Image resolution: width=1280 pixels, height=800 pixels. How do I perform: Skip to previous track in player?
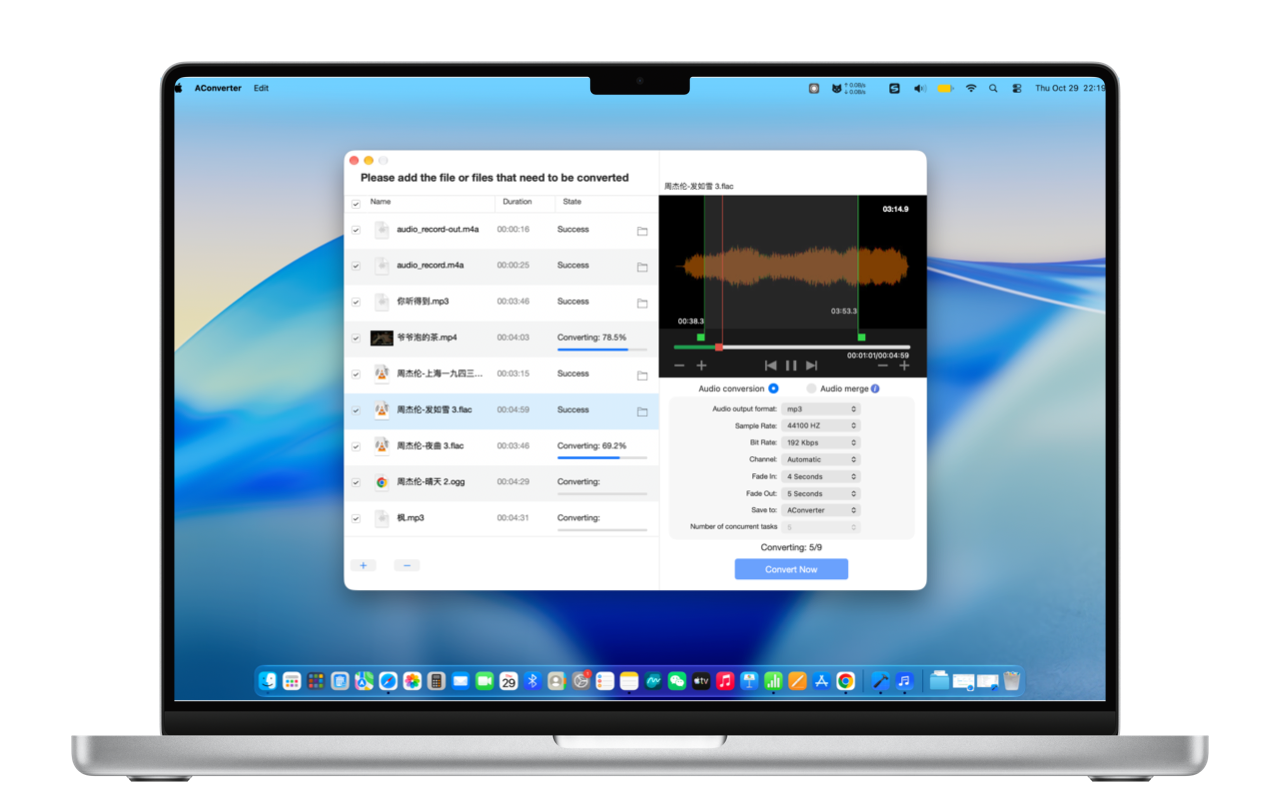click(770, 366)
